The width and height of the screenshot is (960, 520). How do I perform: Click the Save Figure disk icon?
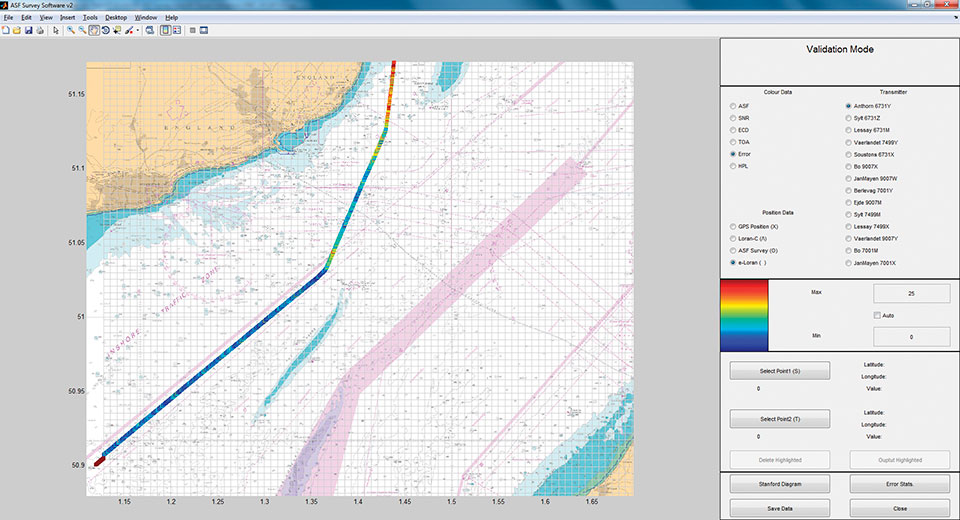tap(28, 30)
